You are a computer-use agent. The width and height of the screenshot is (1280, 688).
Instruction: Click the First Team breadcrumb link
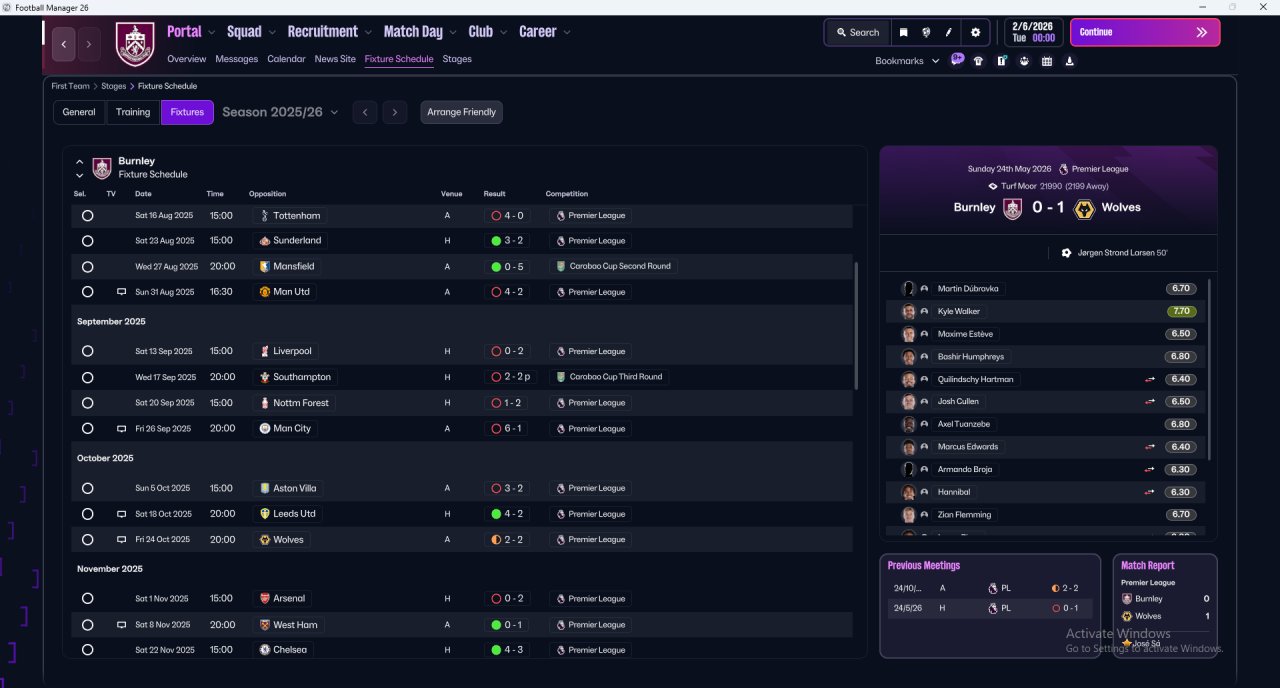[x=71, y=86]
